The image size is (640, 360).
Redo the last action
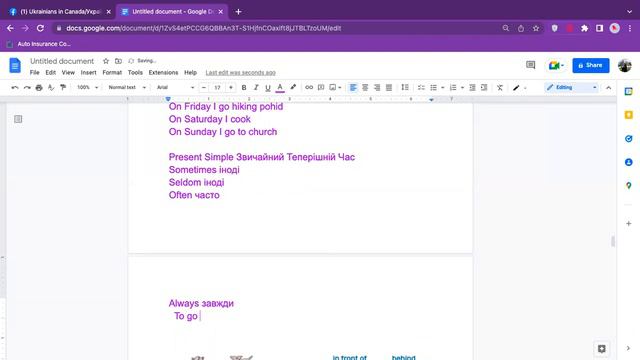point(27,87)
